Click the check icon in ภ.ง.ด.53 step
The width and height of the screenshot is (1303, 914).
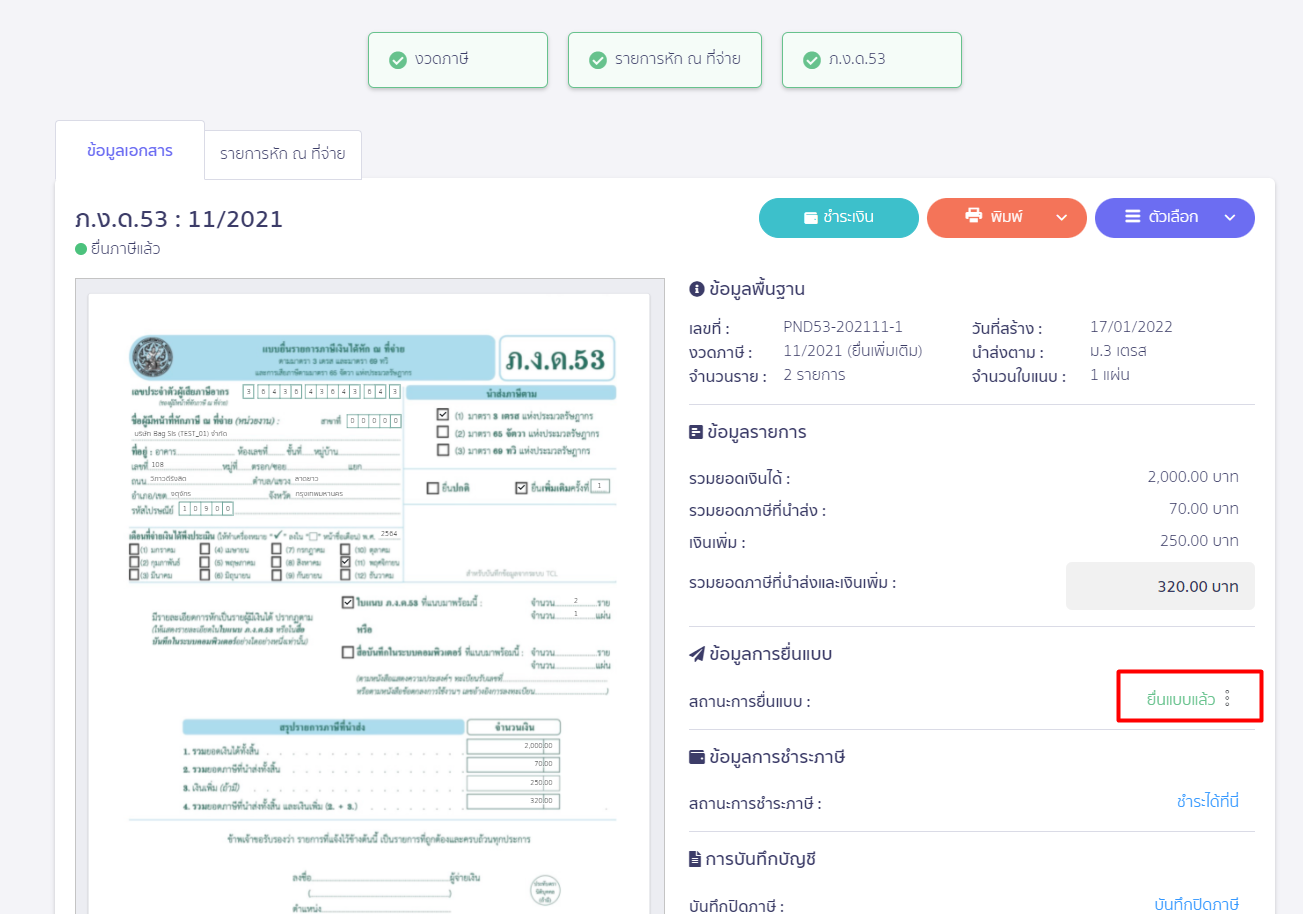click(x=811, y=60)
